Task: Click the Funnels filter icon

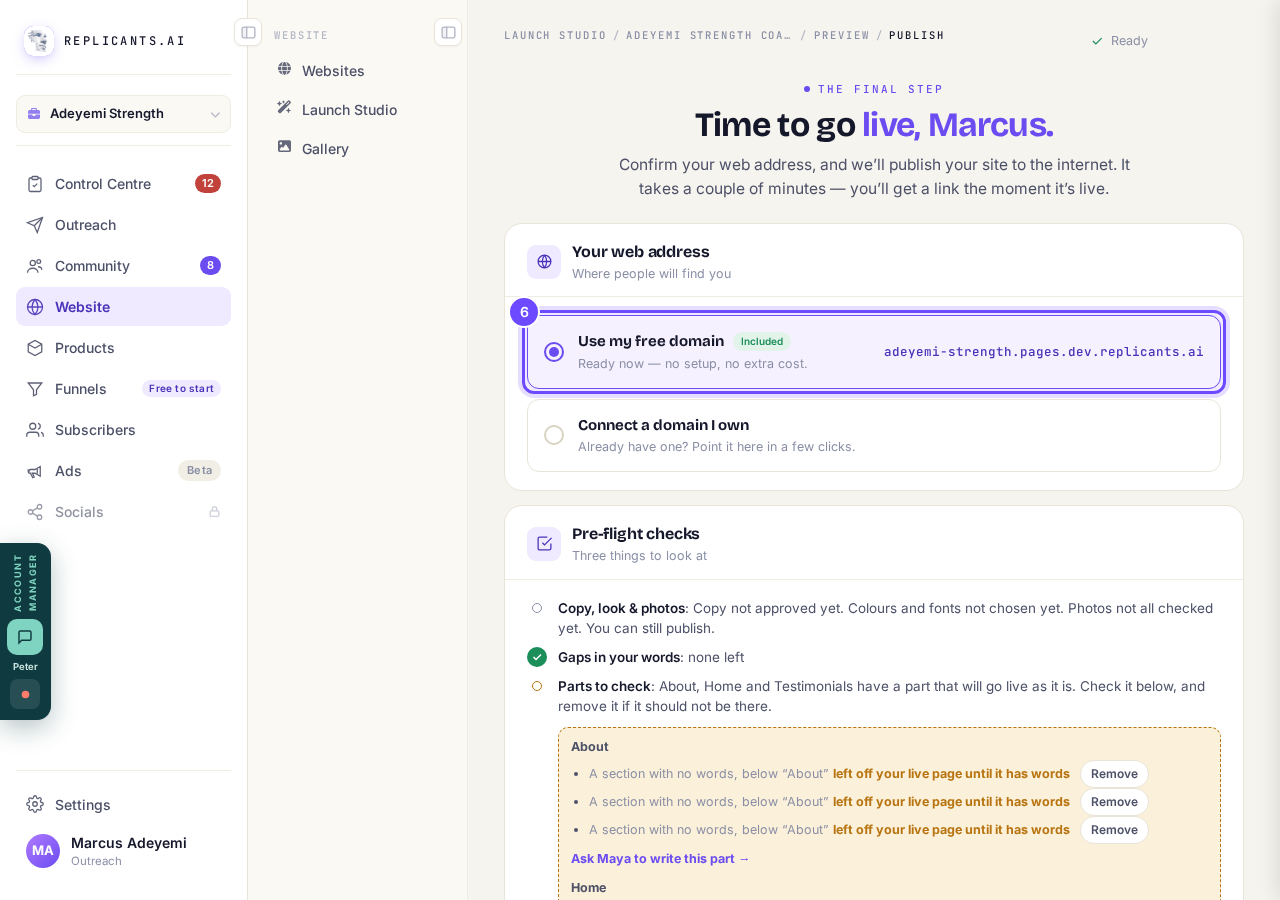Action: pyautogui.click(x=35, y=389)
